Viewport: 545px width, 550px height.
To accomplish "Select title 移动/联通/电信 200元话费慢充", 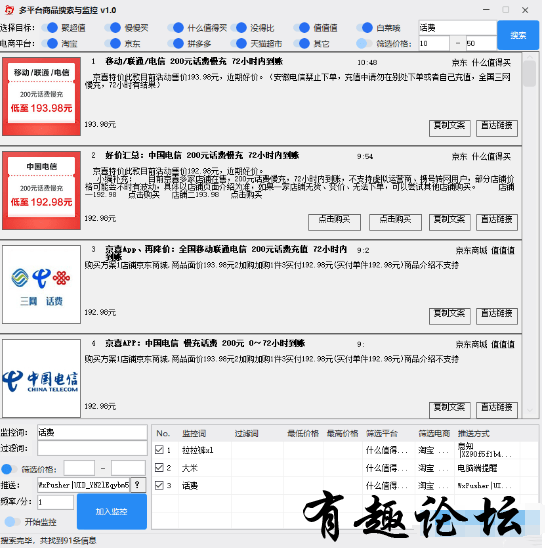I will [194, 61].
